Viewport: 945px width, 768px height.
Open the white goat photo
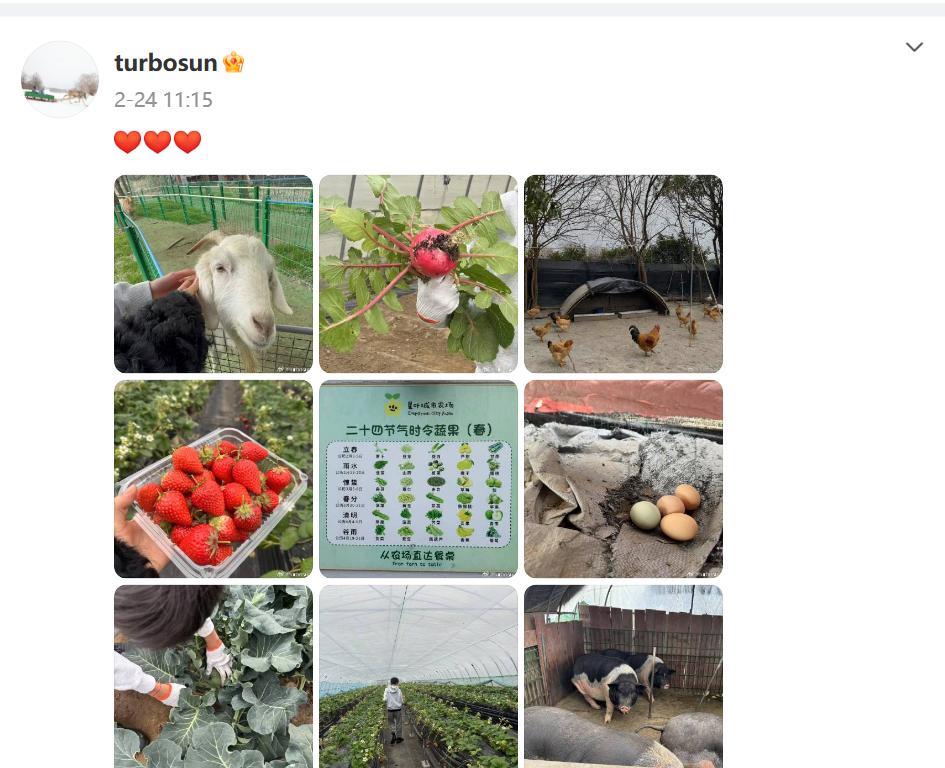[213, 274]
